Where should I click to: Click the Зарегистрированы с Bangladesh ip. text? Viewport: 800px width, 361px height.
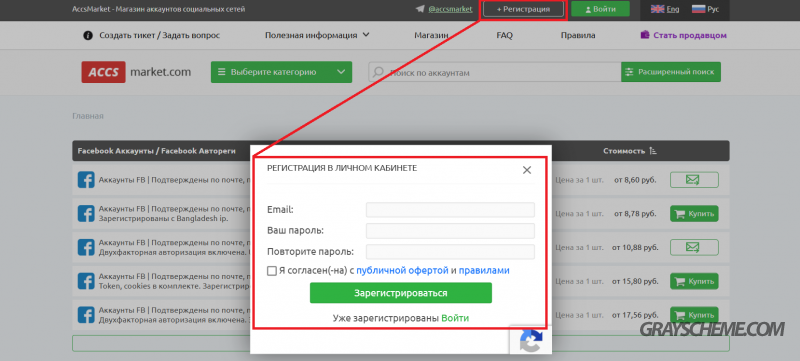click(x=163, y=218)
